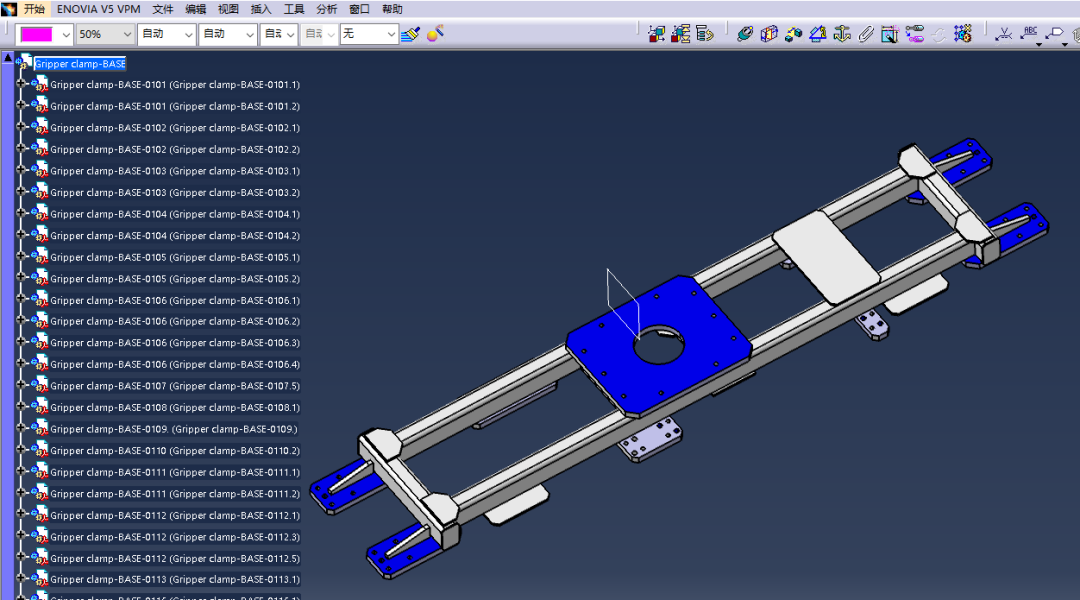Open the 工具 menu
This screenshot has height=600, width=1080.
tap(294, 9)
